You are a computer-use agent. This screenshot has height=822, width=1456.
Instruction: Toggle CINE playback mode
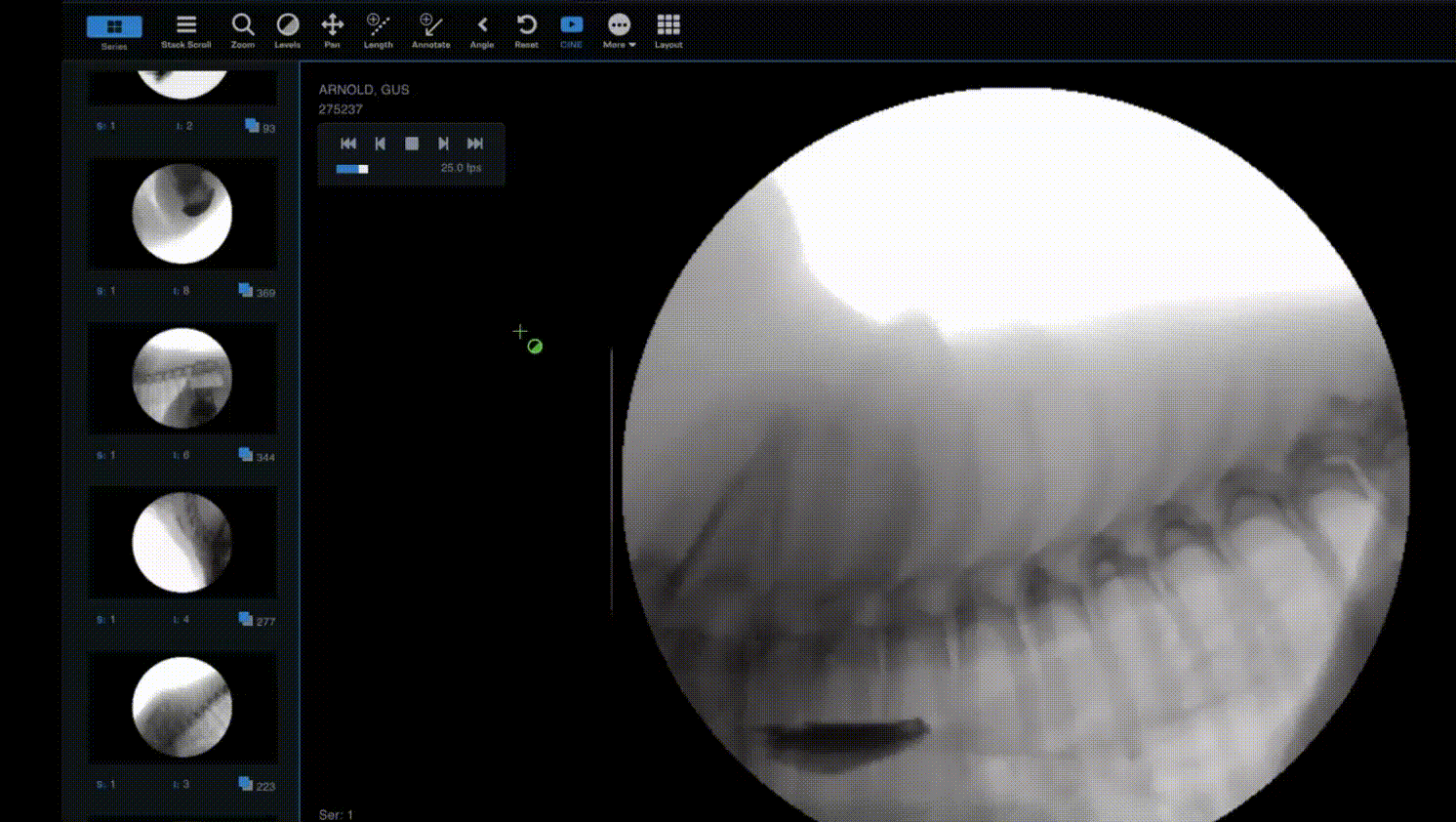[572, 31]
